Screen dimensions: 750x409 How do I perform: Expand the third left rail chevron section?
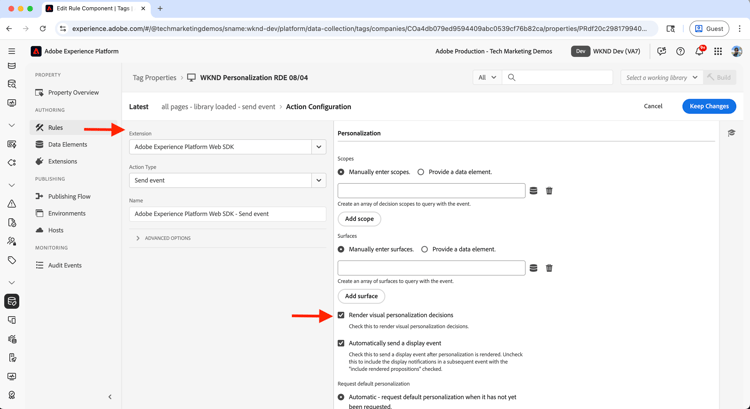[x=12, y=283]
